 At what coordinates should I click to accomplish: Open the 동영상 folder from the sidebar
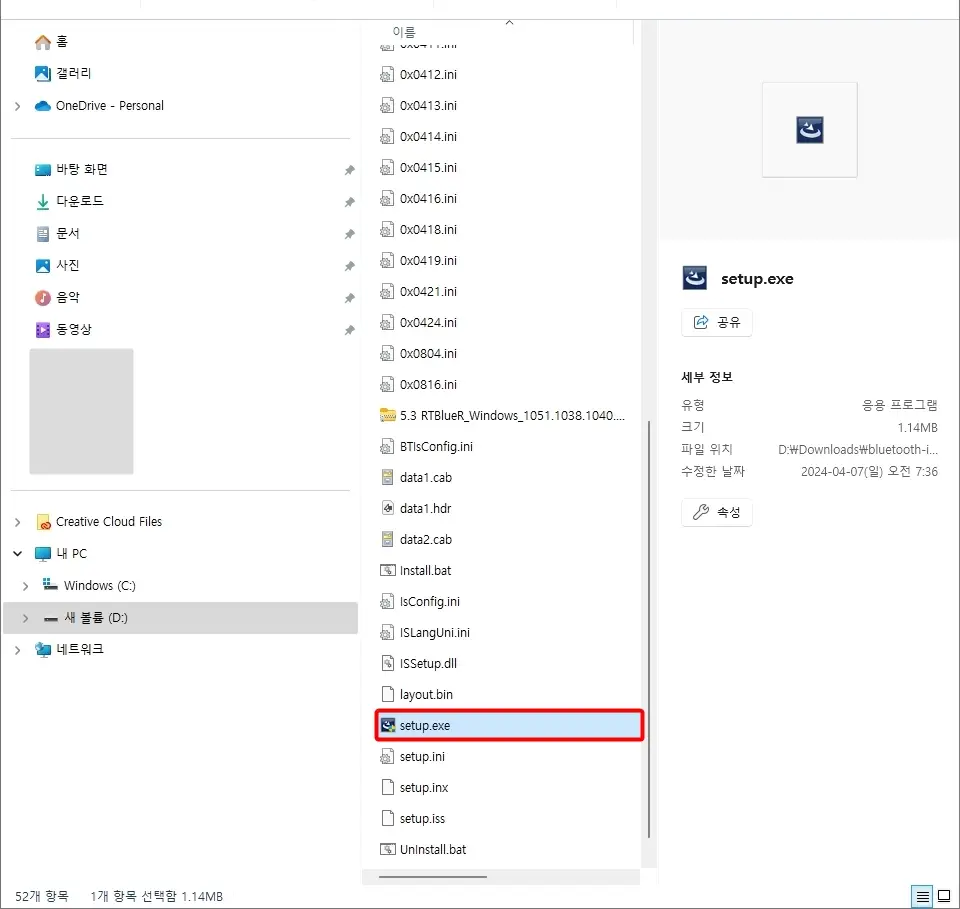[78, 329]
